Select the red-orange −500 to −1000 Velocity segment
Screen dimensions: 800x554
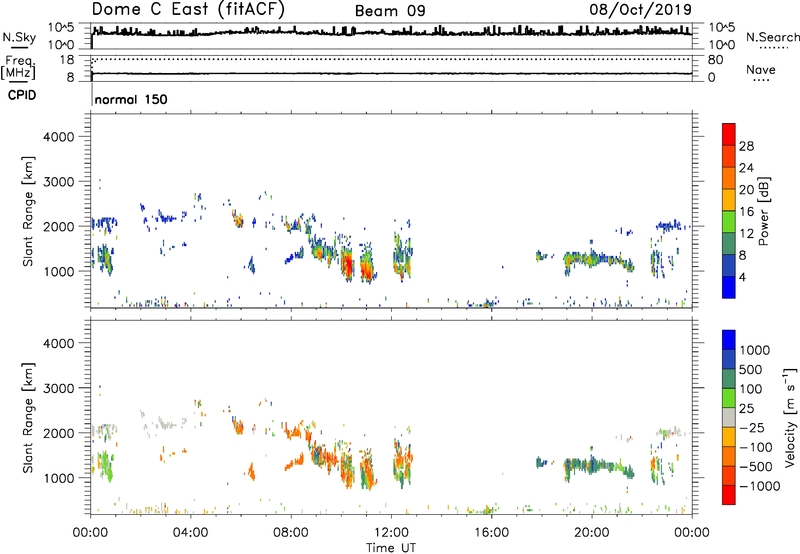(729, 475)
